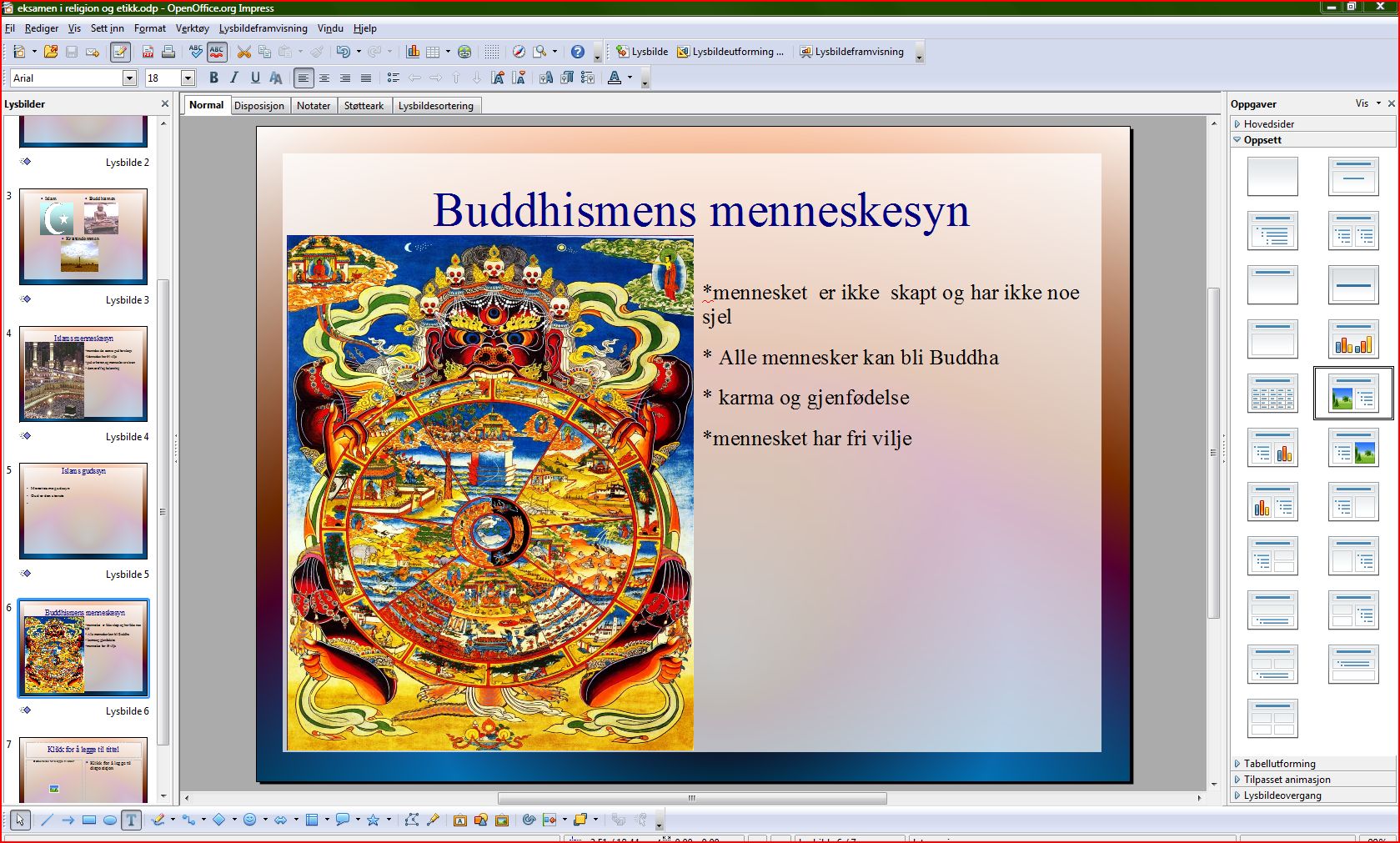Switch to the Disposisjon tab
The image size is (1400, 843).
pos(258,106)
